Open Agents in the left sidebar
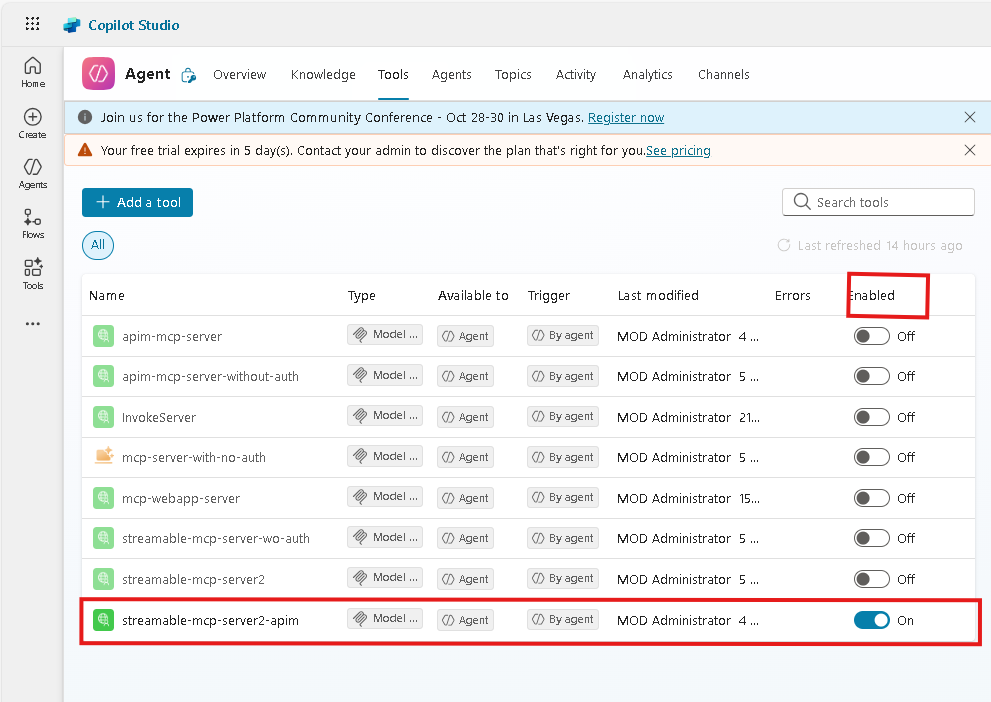Image resolution: width=991 pixels, height=702 pixels. 33,174
